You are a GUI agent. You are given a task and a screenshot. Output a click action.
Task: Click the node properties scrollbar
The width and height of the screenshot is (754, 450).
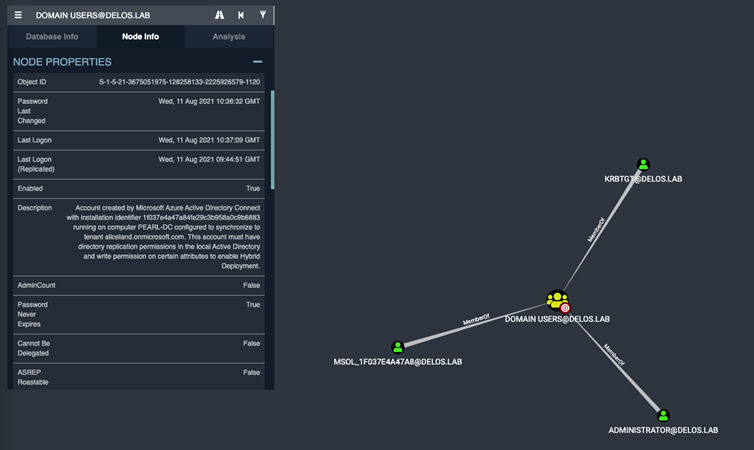[x=273, y=139]
